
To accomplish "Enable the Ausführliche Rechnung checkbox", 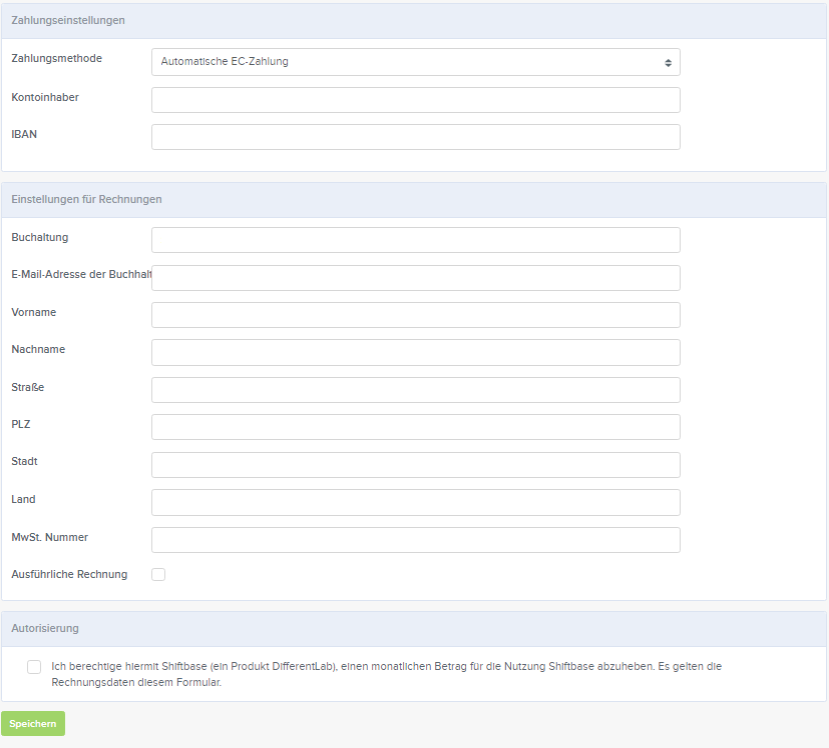I will click(158, 575).
